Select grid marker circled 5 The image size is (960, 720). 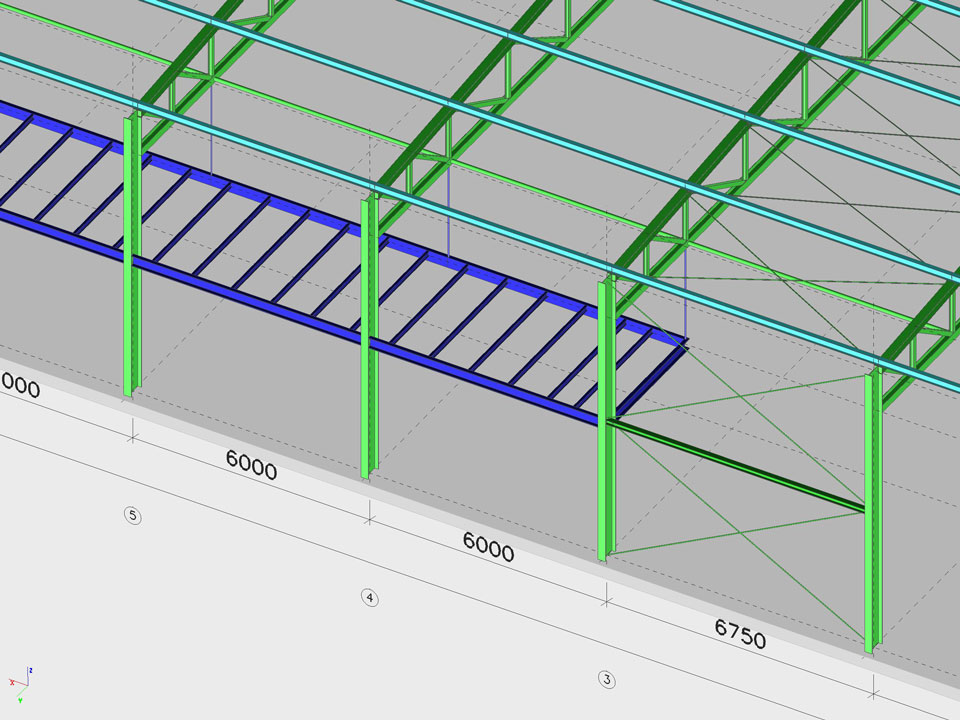coord(132,516)
